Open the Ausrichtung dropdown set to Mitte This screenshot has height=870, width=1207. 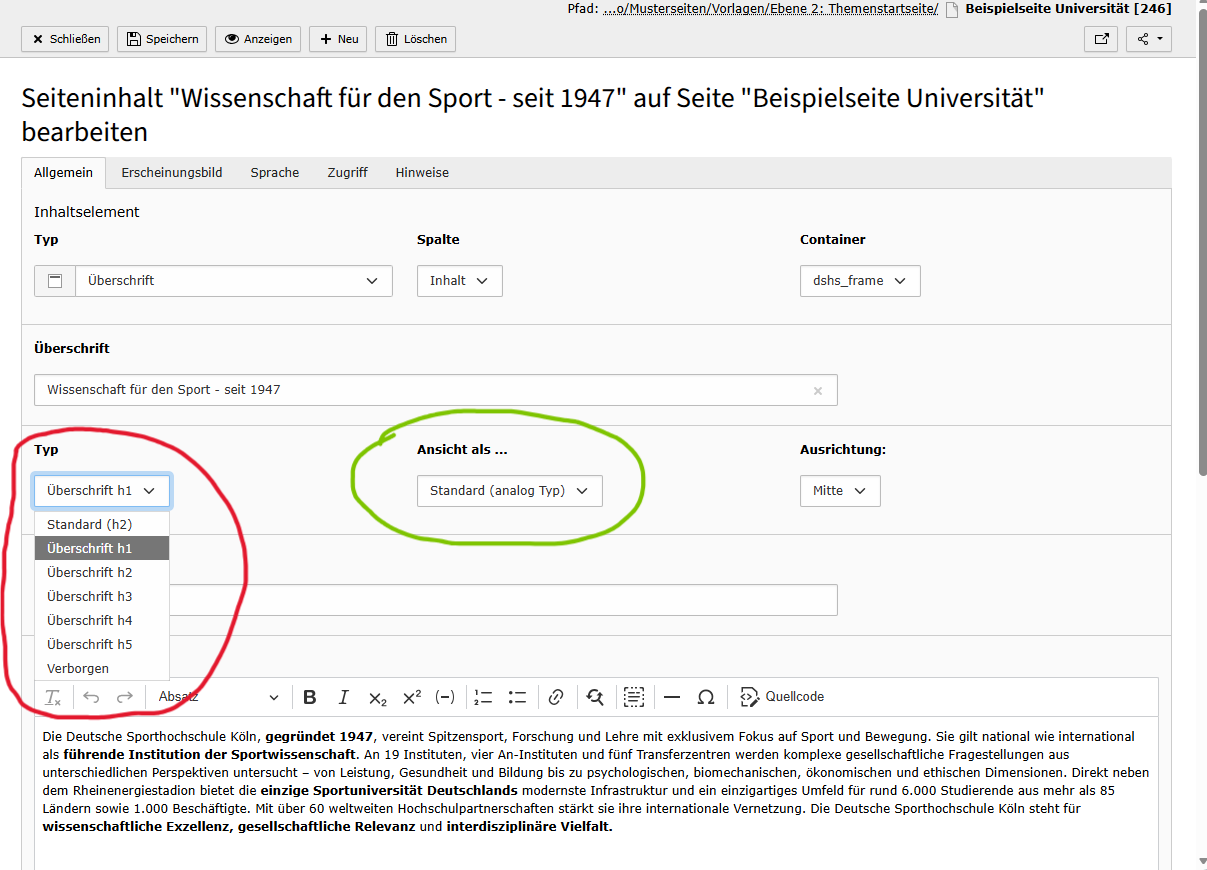point(839,491)
